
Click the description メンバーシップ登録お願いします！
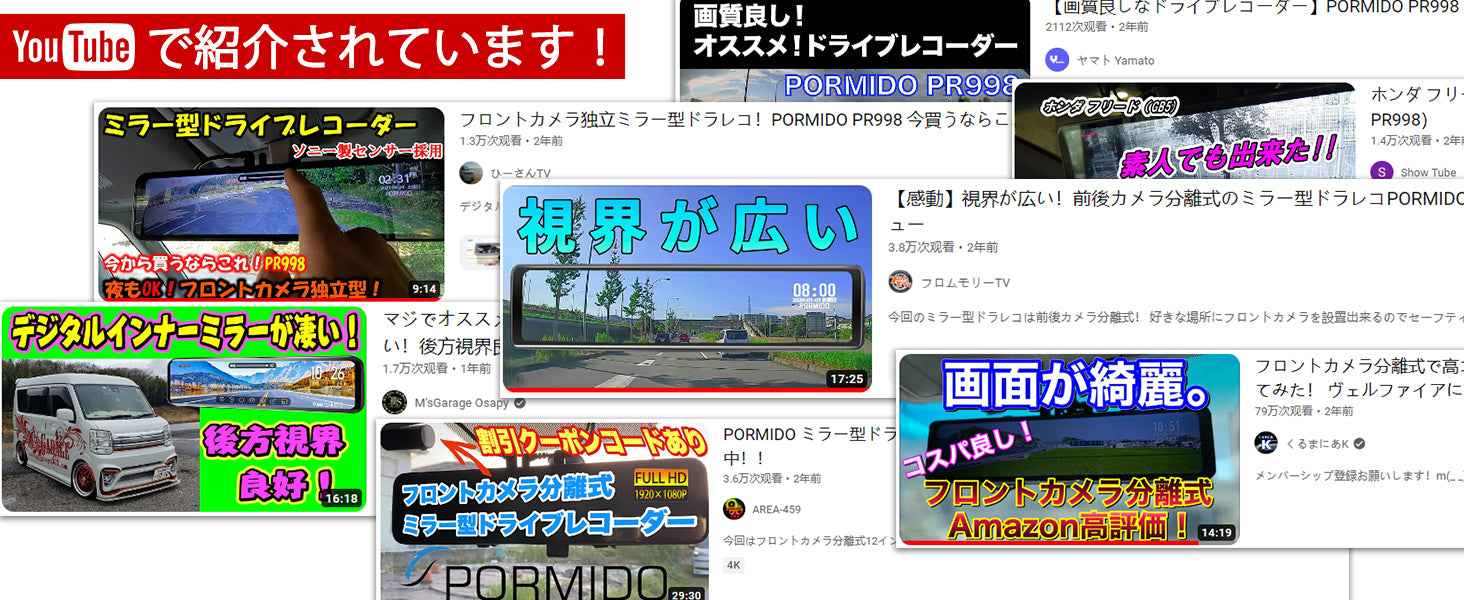coord(1359,475)
